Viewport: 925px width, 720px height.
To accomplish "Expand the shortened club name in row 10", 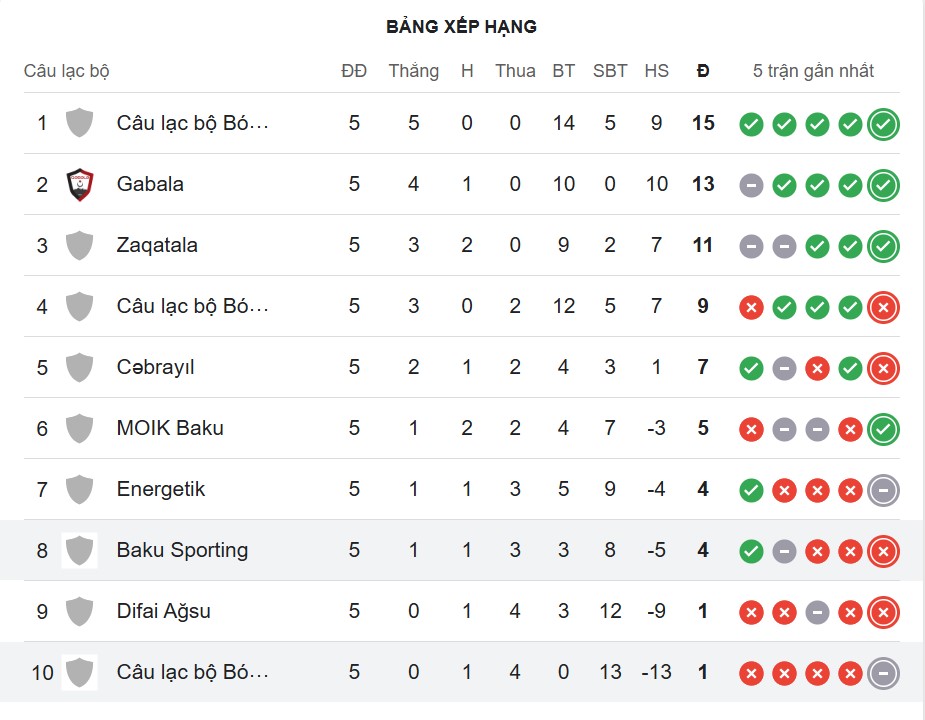I will pos(193,673).
